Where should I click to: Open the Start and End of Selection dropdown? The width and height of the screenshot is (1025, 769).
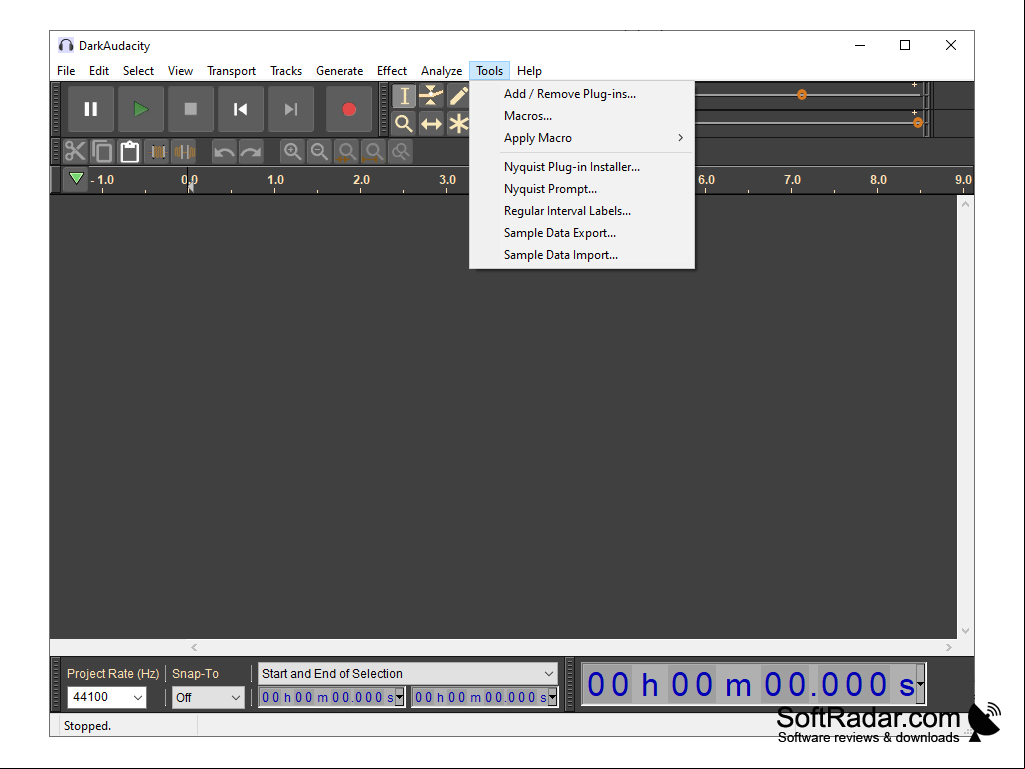[408, 674]
